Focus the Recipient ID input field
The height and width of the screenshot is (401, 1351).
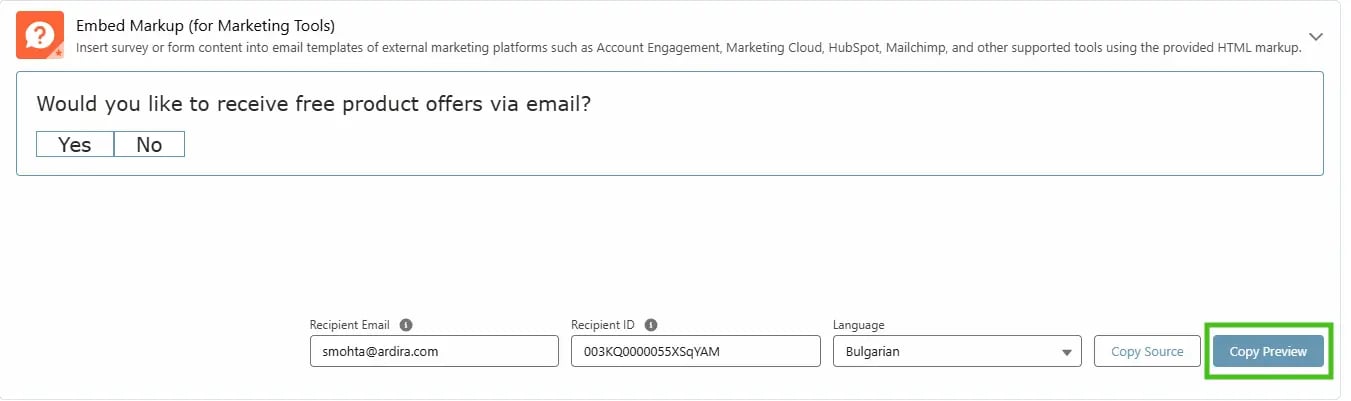pos(695,351)
